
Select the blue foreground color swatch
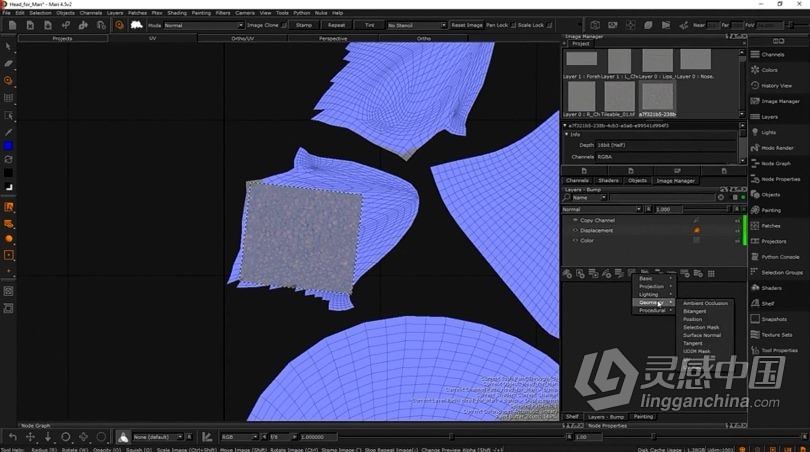click(8, 146)
